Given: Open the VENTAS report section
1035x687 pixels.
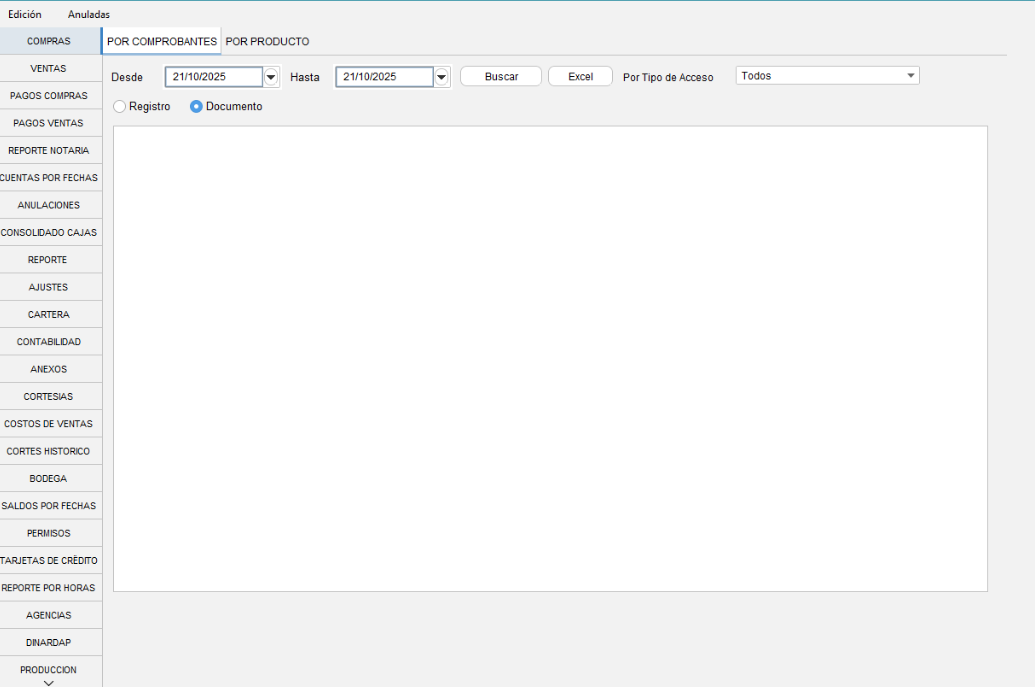Looking at the screenshot, I should pos(49,69).
